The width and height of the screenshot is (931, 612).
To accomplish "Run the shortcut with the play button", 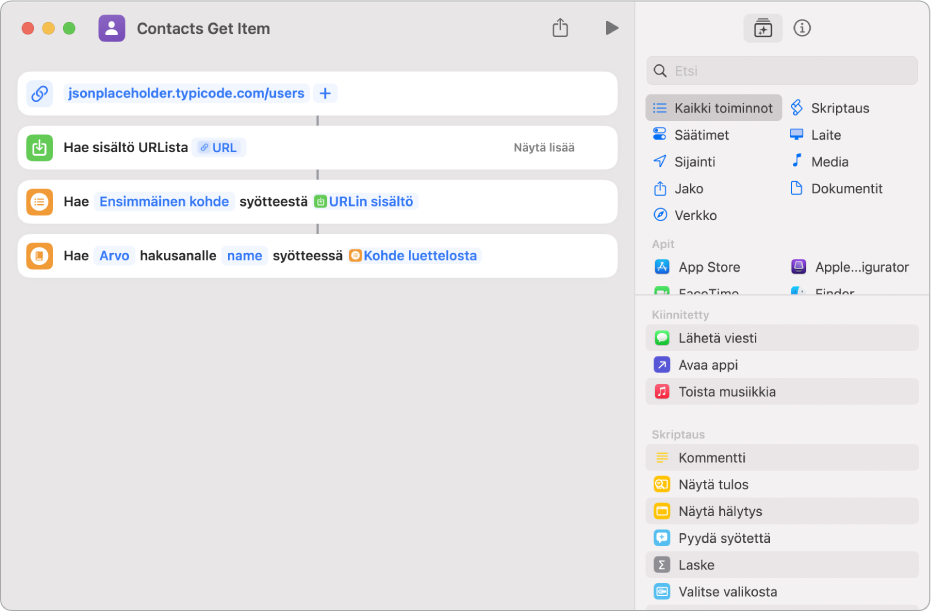I will [x=612, y=28].
